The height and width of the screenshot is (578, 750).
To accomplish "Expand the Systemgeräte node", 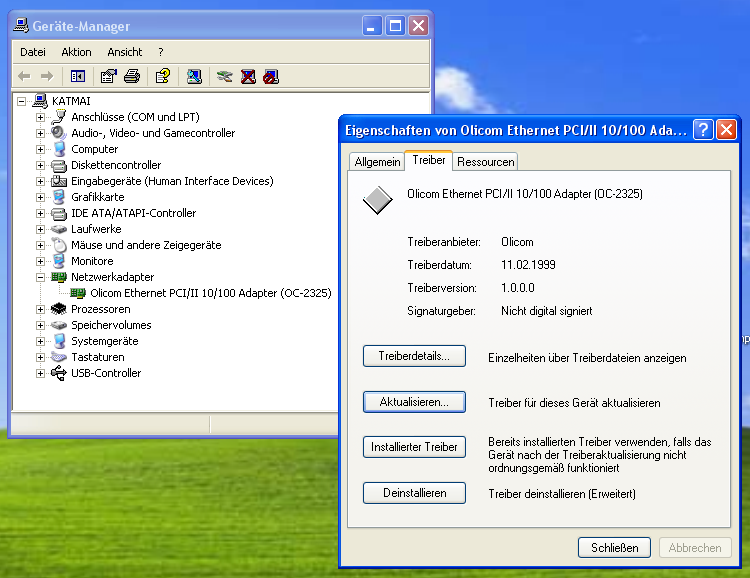I will [x=41, y=341].
